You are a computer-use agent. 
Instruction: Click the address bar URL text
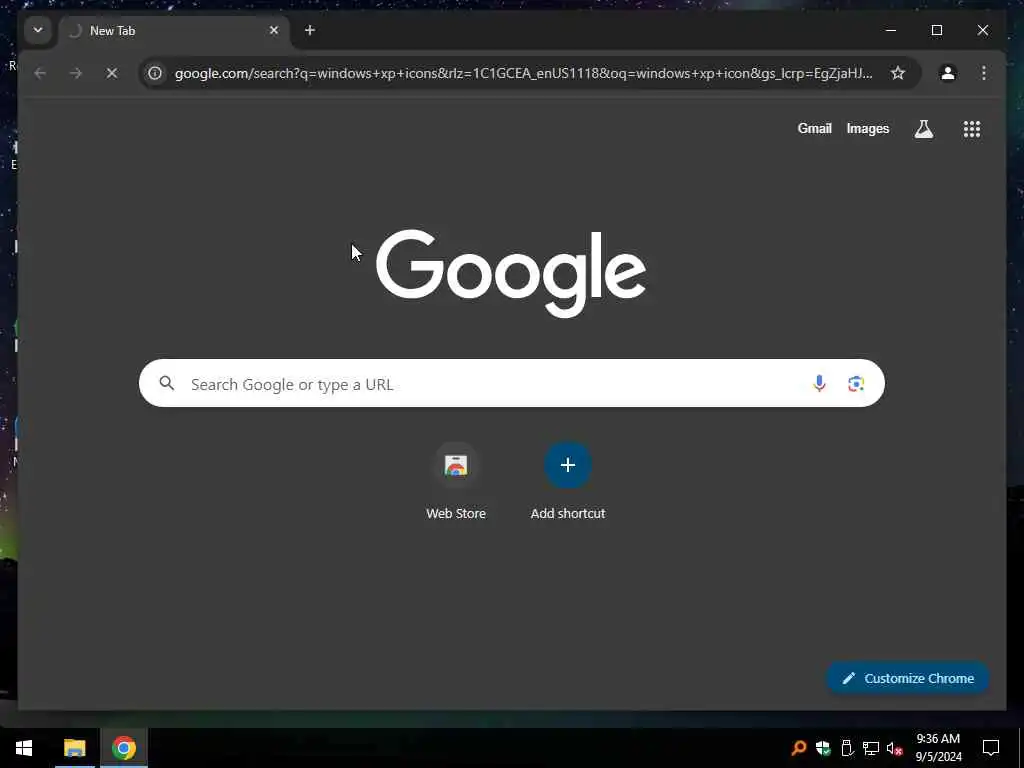click(523, 73)
